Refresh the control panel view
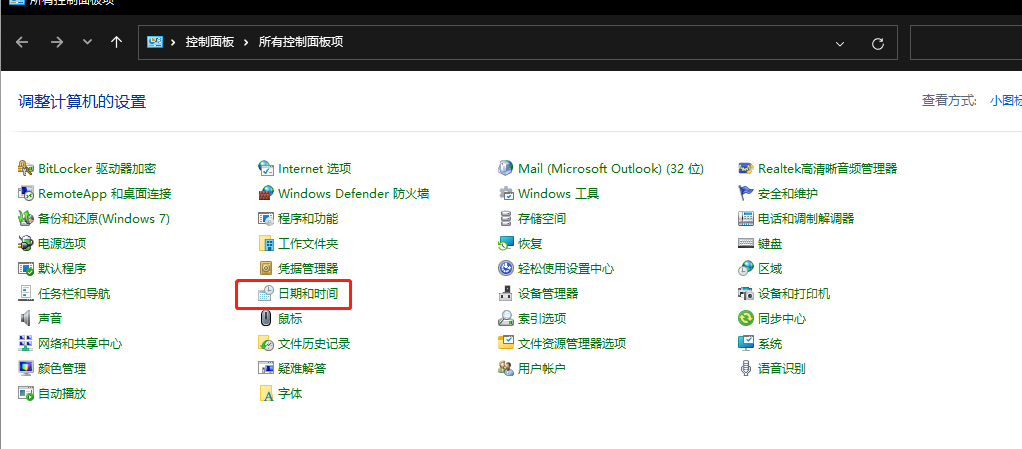Screen dimensions: 1022x449 click(x=878, y=43)
